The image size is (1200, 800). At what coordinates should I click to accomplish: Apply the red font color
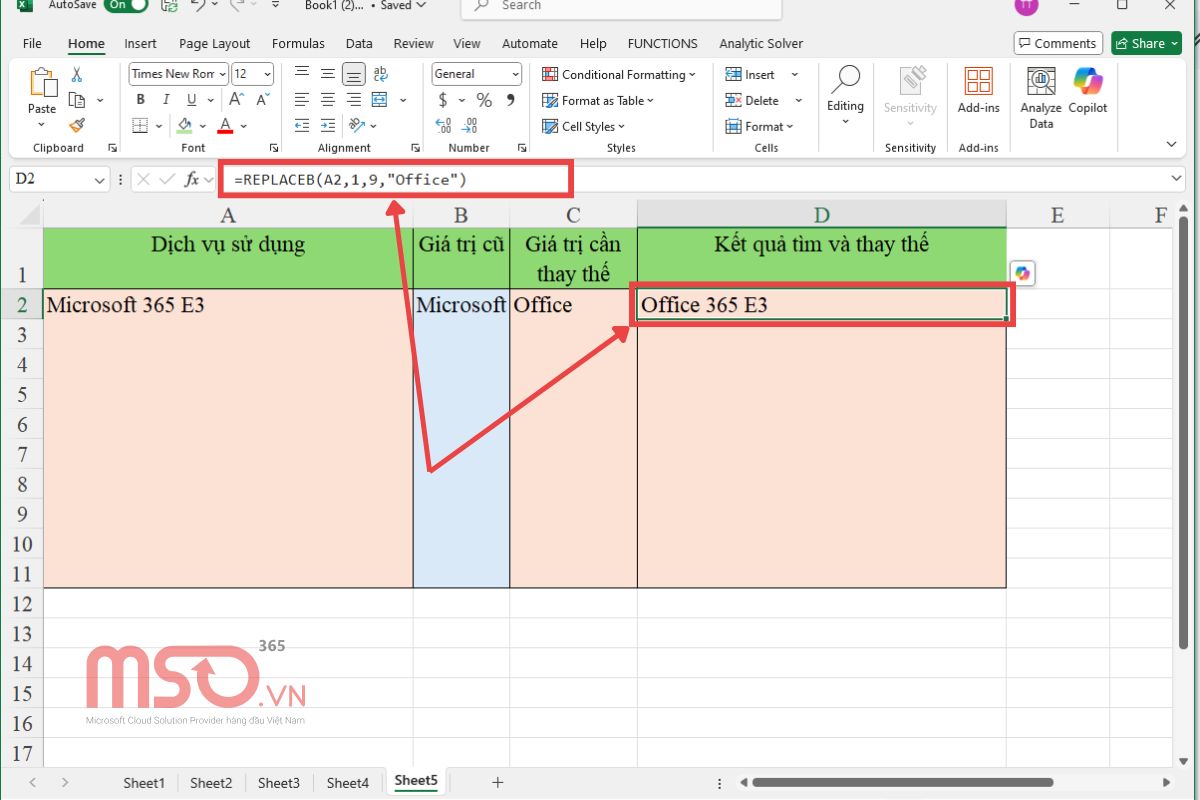tap(225, 126)
